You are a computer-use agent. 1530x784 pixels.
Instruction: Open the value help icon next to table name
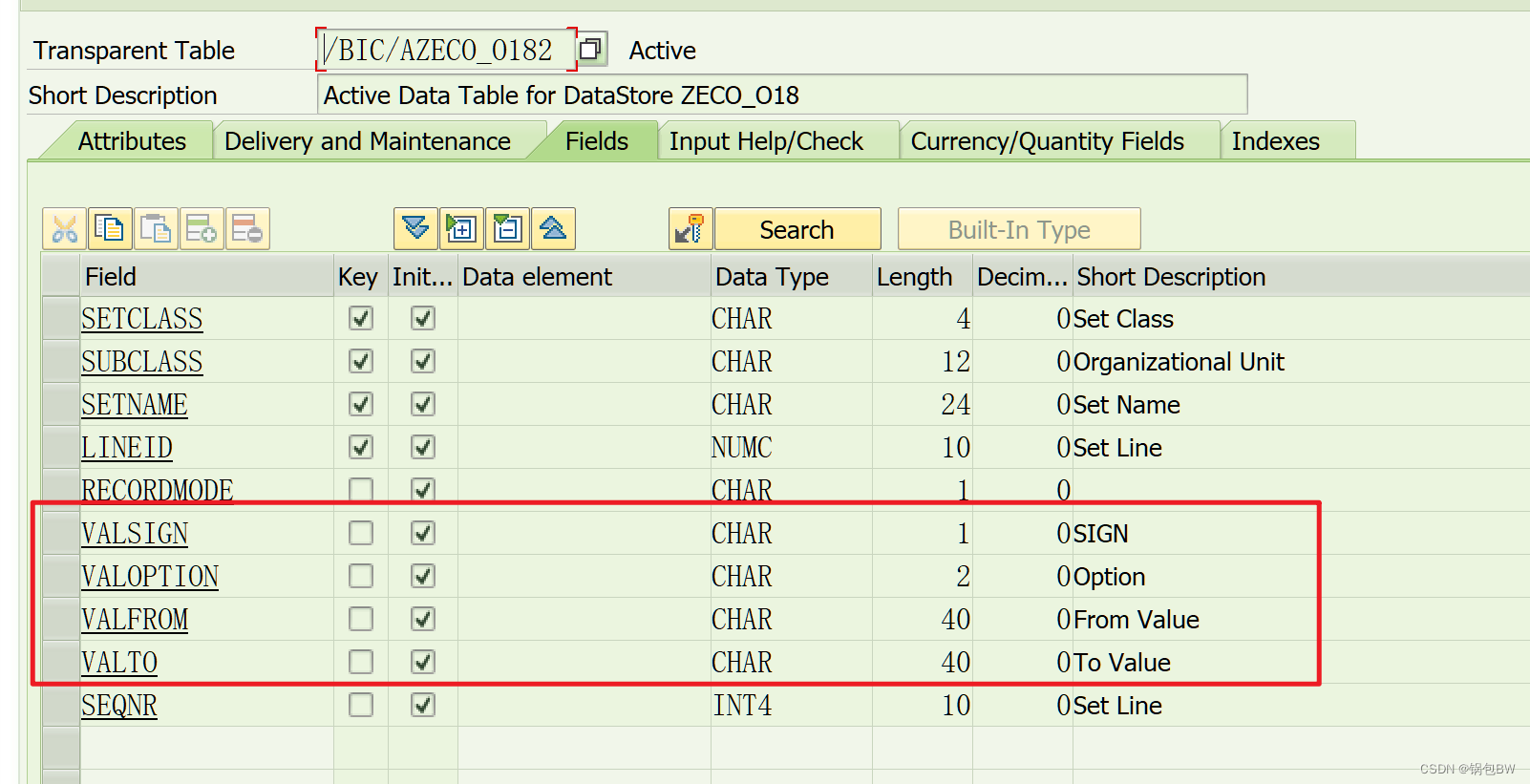(x=591, y=50)
